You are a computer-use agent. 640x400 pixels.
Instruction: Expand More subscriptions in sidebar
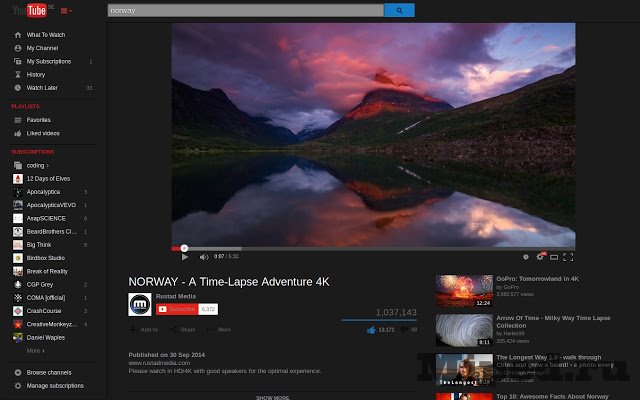click(x=35, y=351)
